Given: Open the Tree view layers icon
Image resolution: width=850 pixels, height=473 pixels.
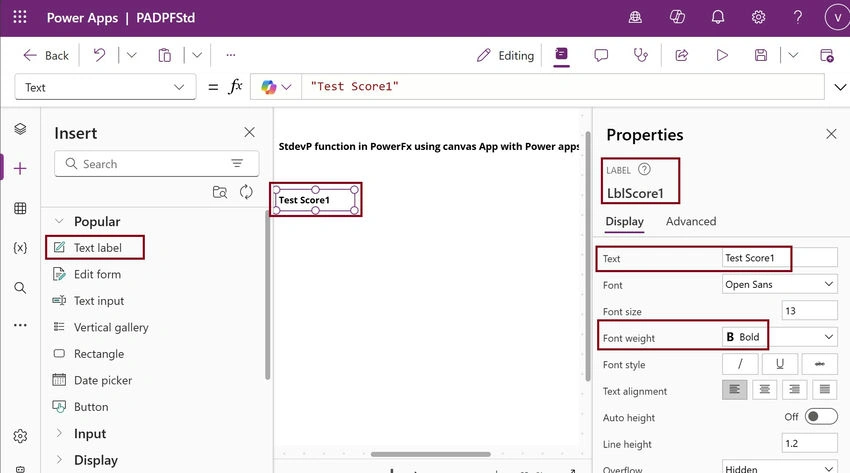Looking at the screenshot, I should coord(20,128).
